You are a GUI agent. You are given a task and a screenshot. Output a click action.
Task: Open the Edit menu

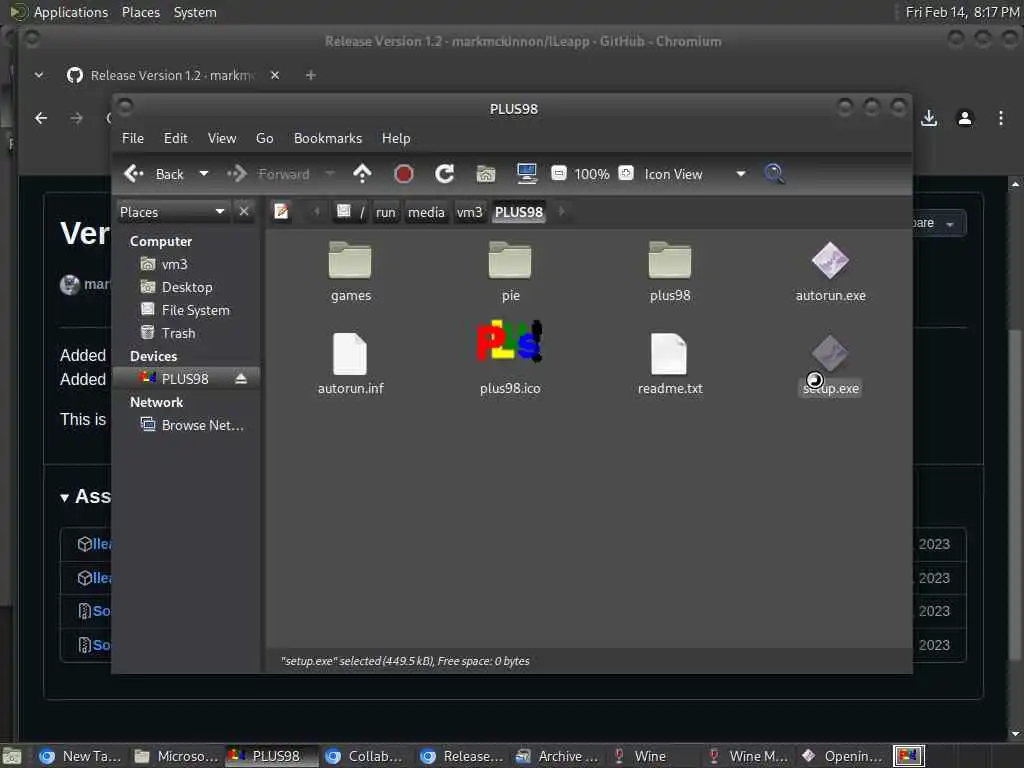pyautogui.click(x=175, y=138)
